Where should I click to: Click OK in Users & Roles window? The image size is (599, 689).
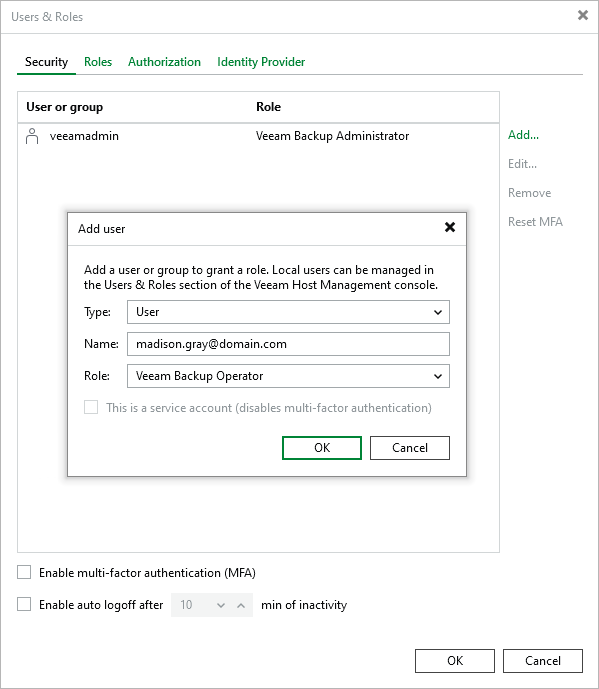[x=455, y=661]
